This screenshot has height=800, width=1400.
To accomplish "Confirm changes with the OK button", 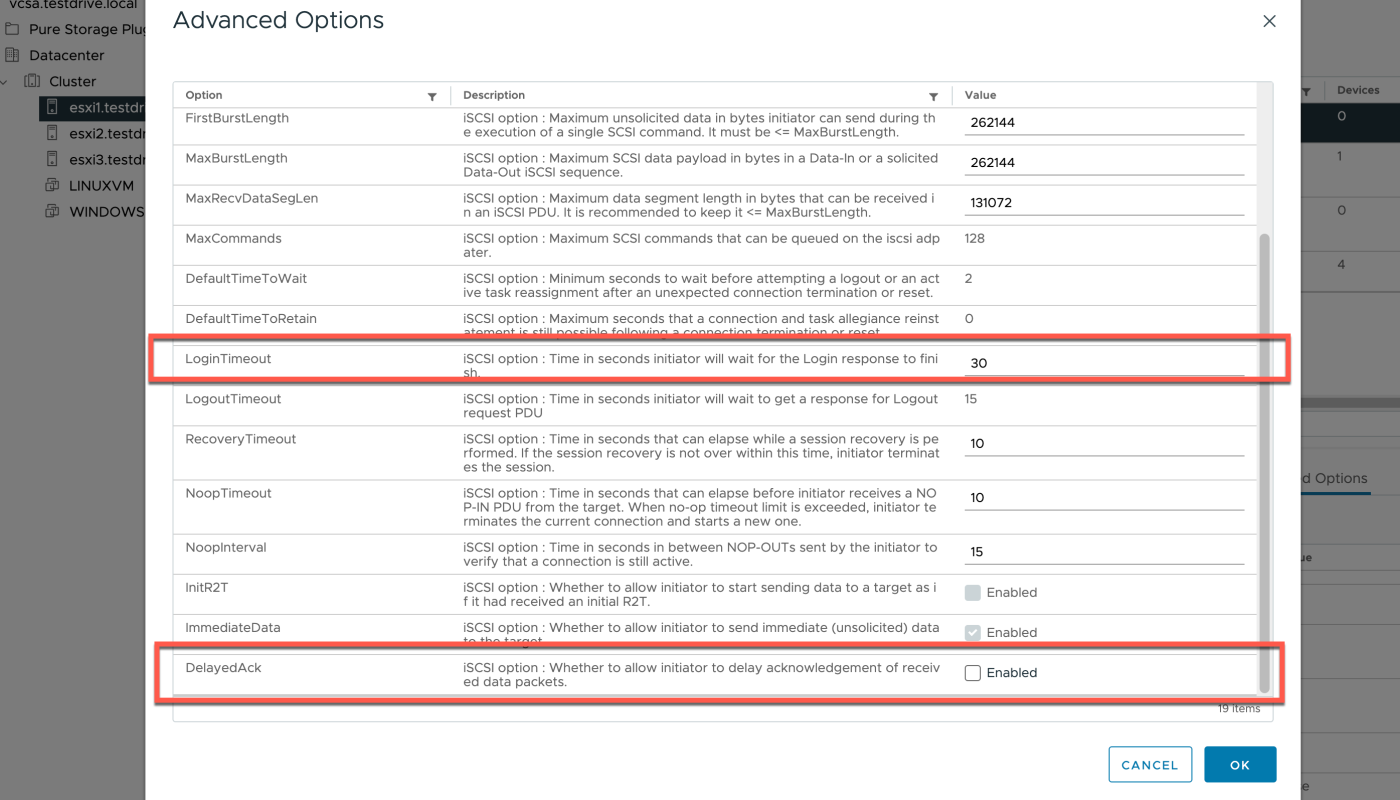I will point(1240,765).
